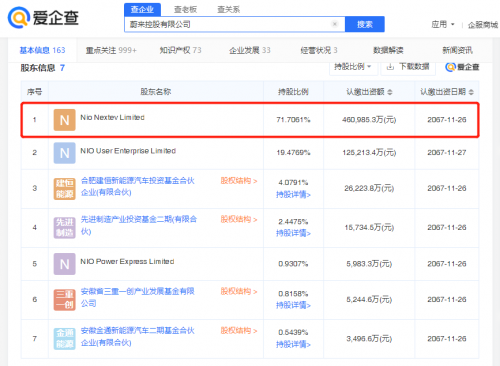
Task: Click the blue 搜索 button
Action: pyautogui.click(x=365, y=24)
